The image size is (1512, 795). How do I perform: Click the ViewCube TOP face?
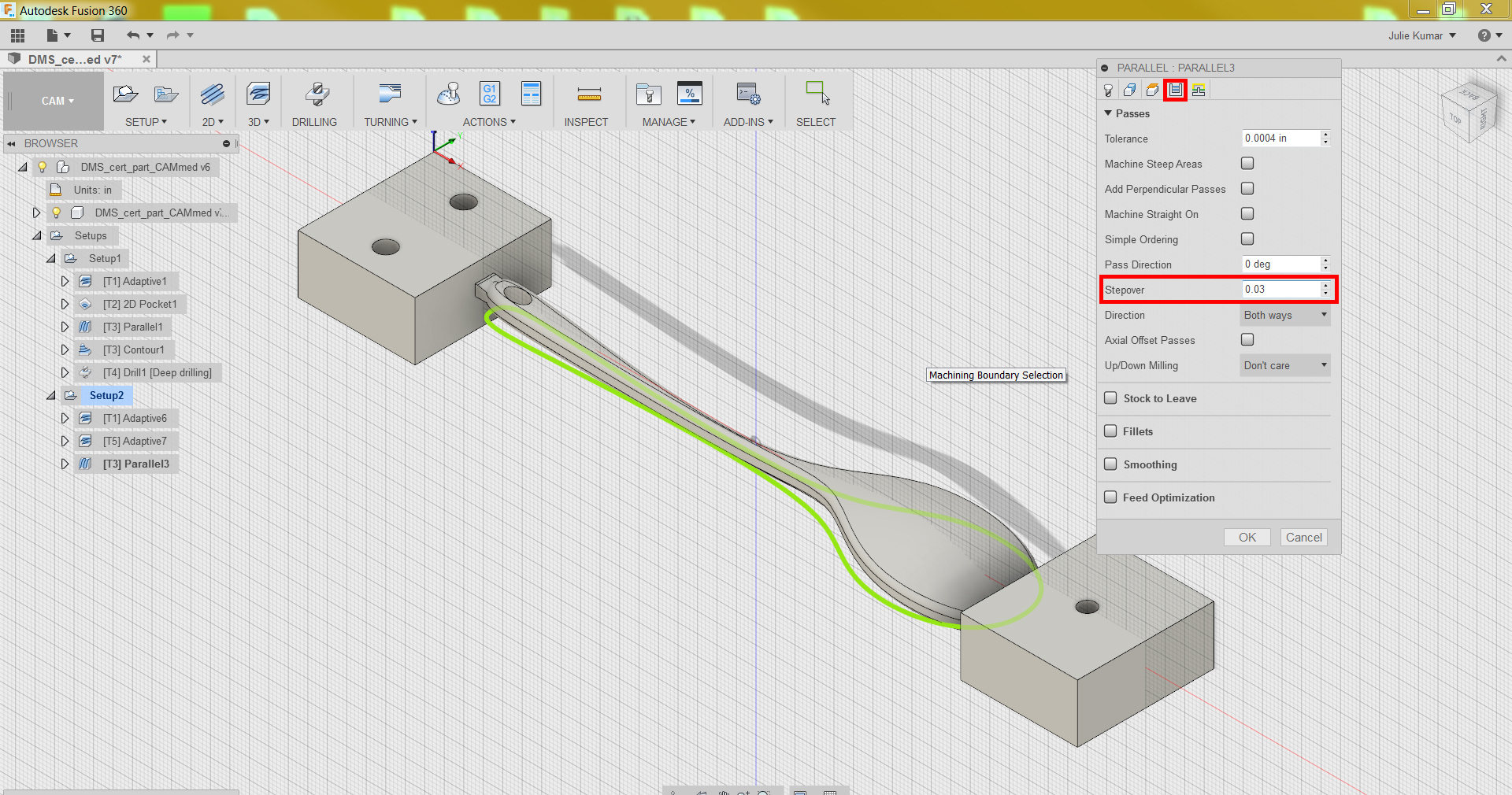coord(1455,120)
